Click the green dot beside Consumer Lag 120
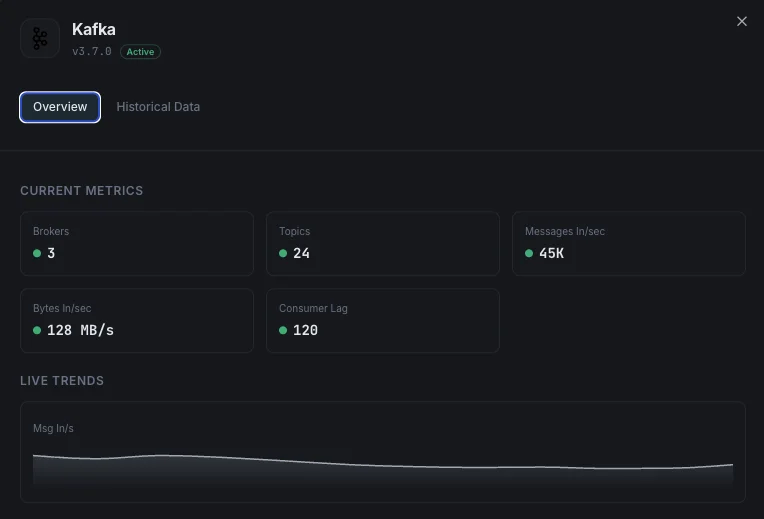 click(283, 330)
